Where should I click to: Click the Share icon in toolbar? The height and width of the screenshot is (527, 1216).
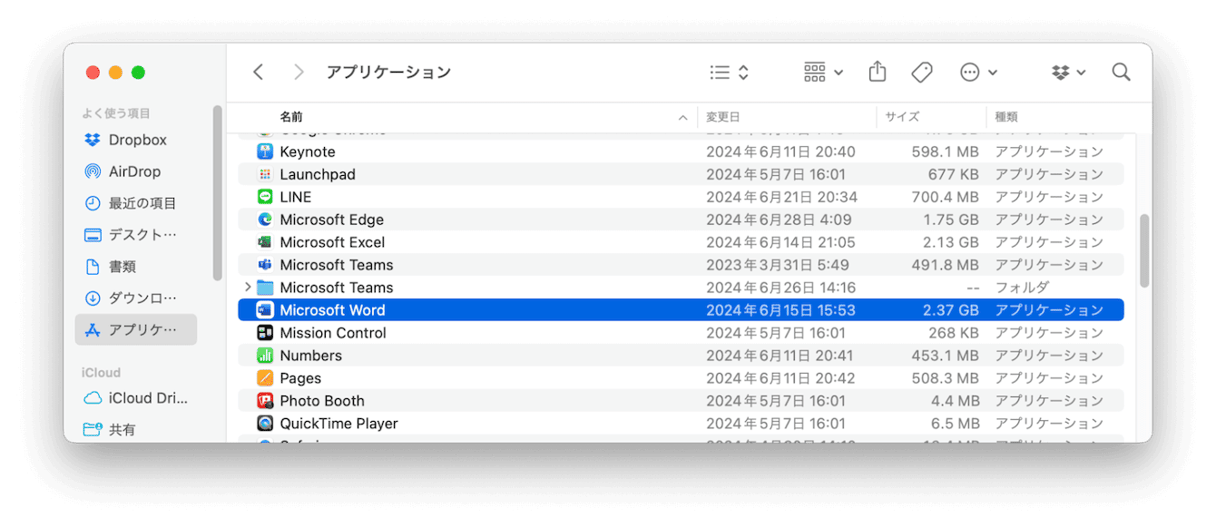pyautogui.click(x=877, y=72)
